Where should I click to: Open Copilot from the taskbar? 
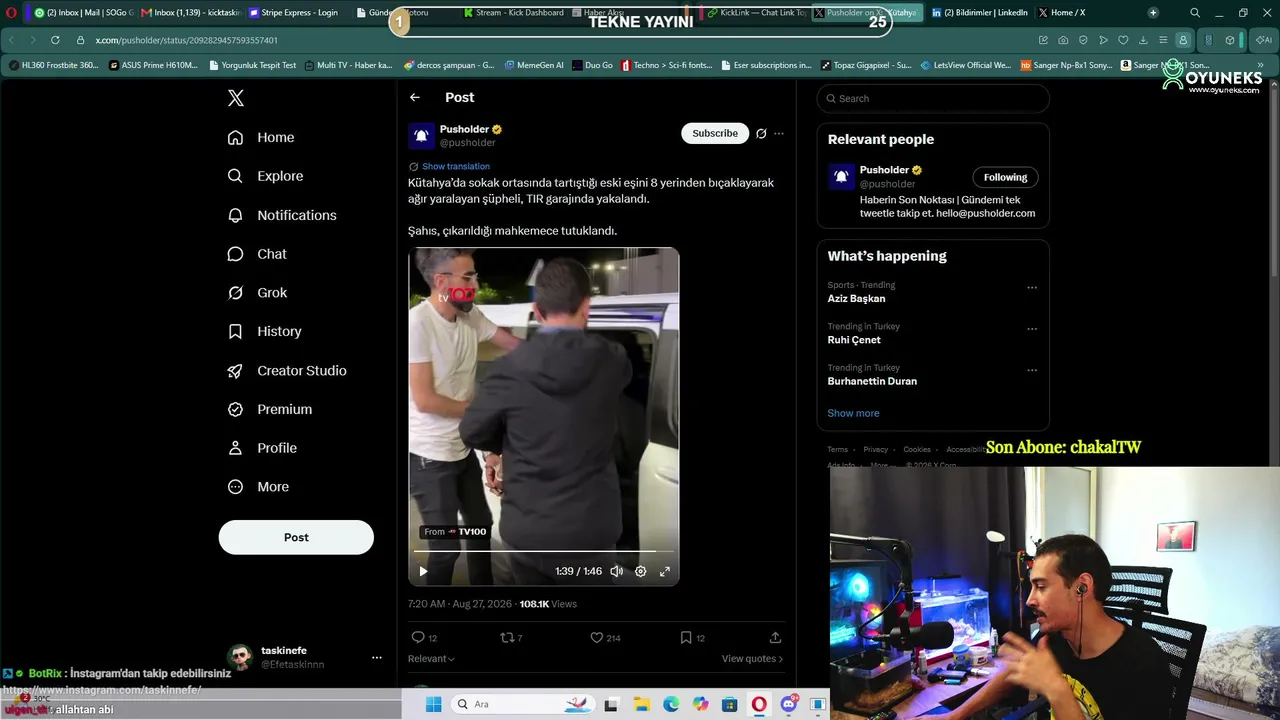(x=700, y=704)
